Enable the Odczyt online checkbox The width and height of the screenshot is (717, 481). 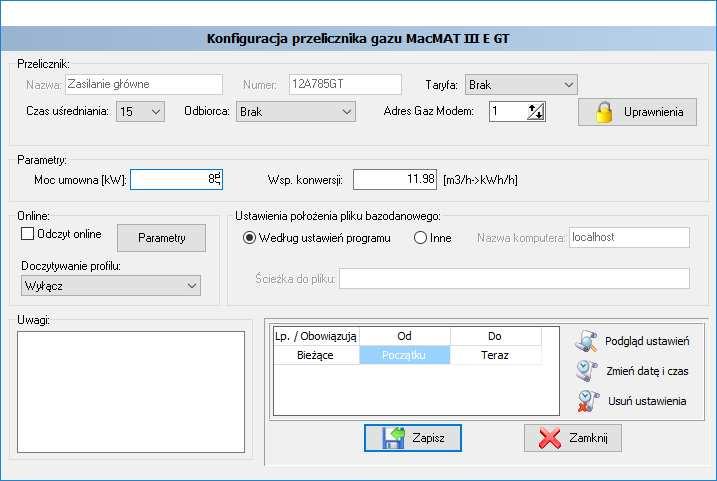(x=27, y=234)
